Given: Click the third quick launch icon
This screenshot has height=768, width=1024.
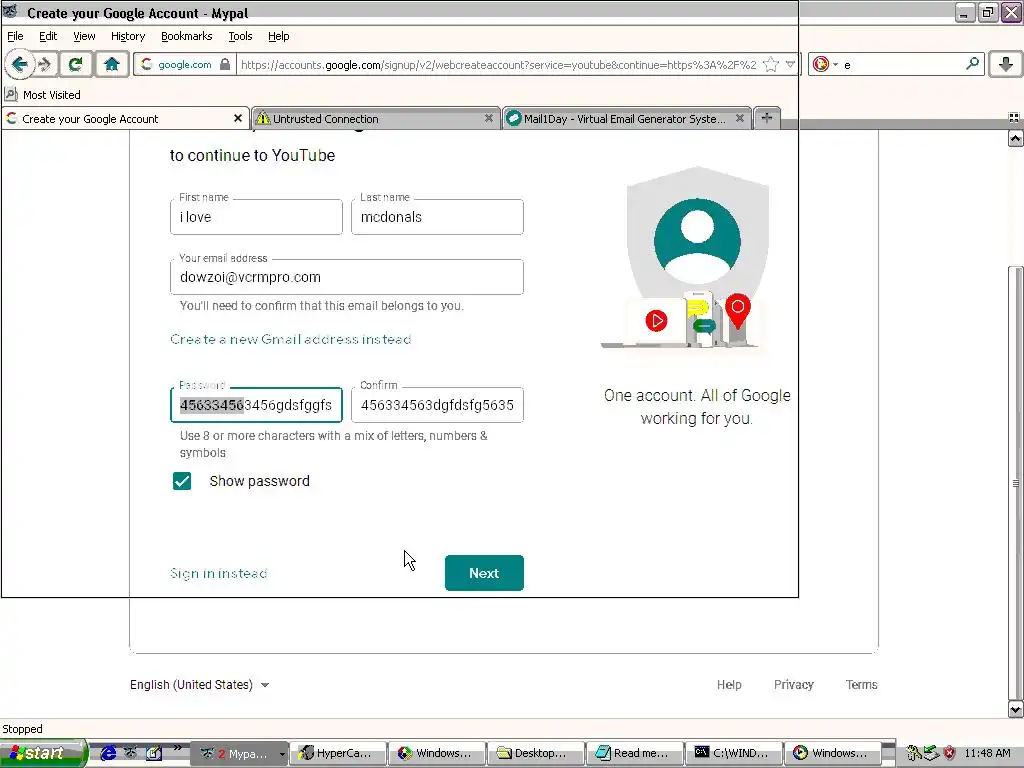Looking at the screenshot, I should [x=153, y=753].
